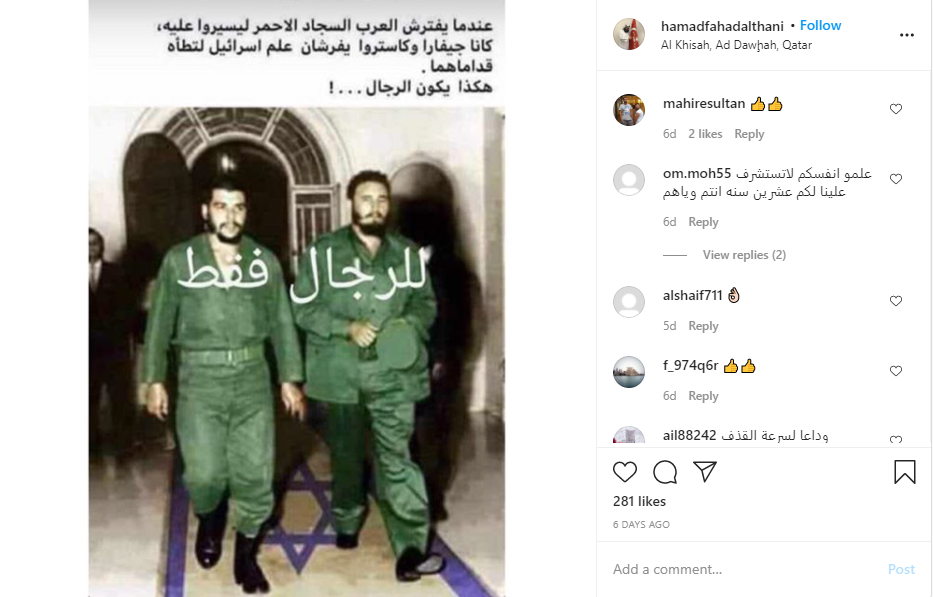933x597 pixels.
Task: View 2 likes on mahiresultan's comment
Action: point(705,134)
